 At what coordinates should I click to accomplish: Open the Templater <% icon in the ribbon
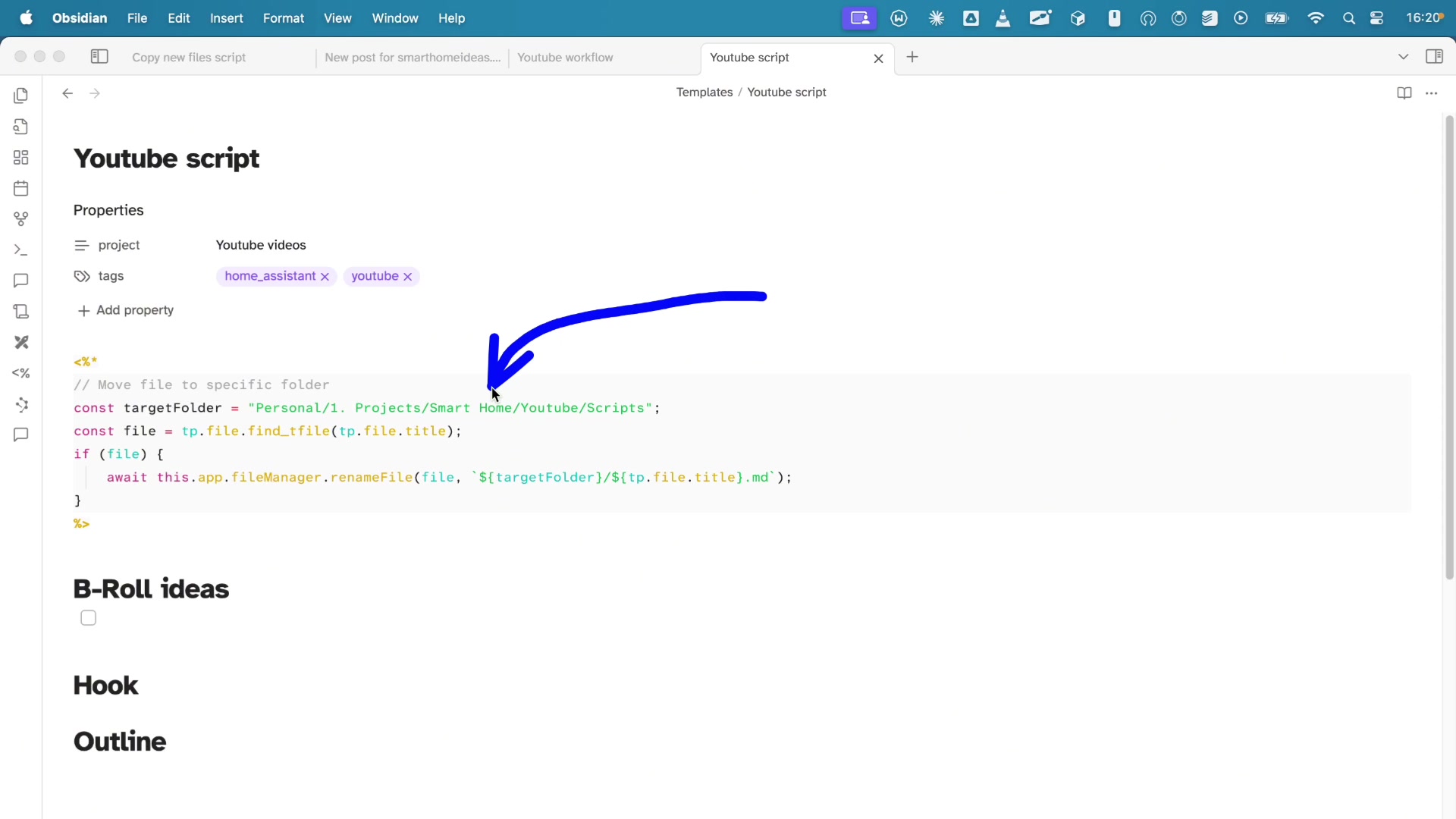[20, 373]
